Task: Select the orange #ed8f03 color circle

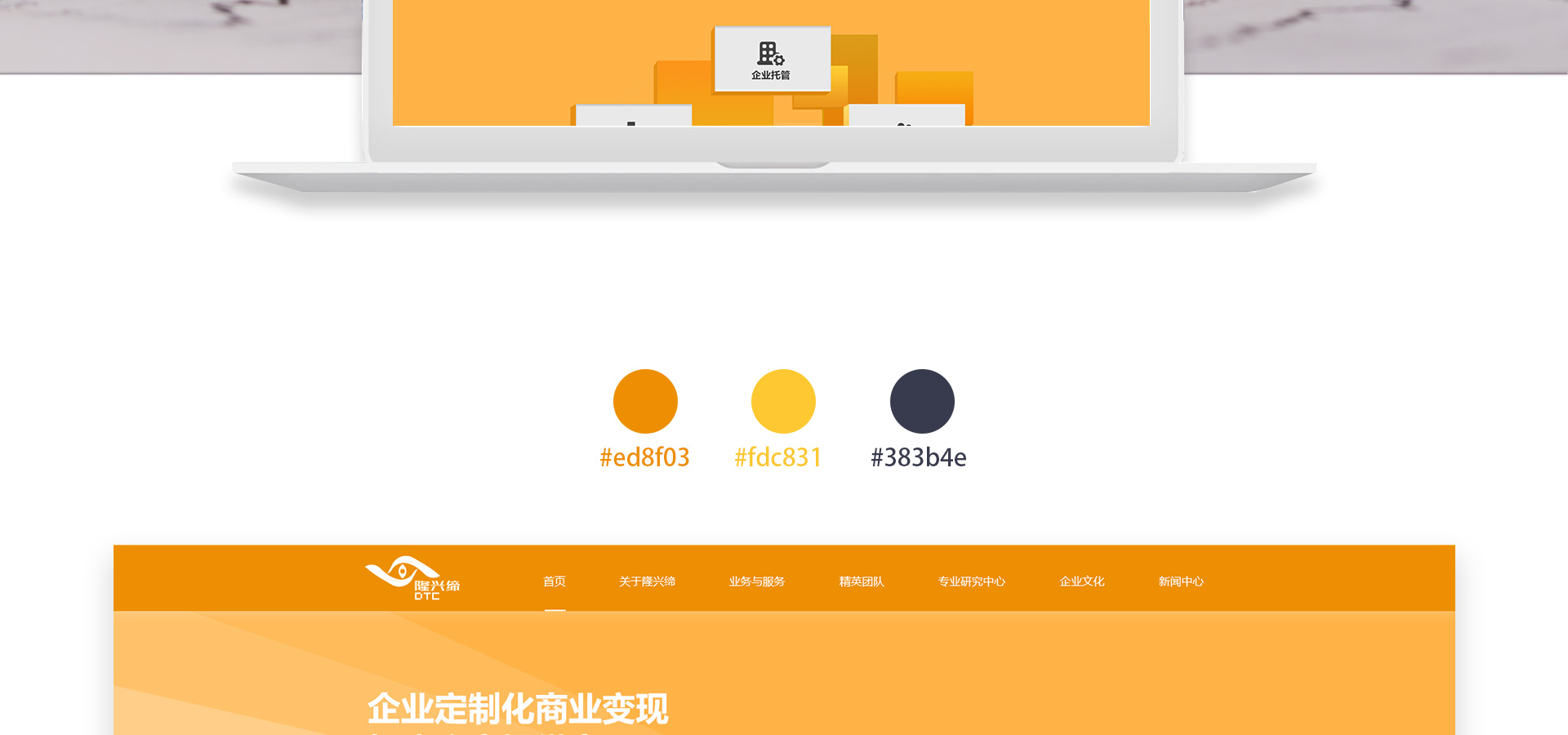Action: pyautogui.click(x=645, y=401)
